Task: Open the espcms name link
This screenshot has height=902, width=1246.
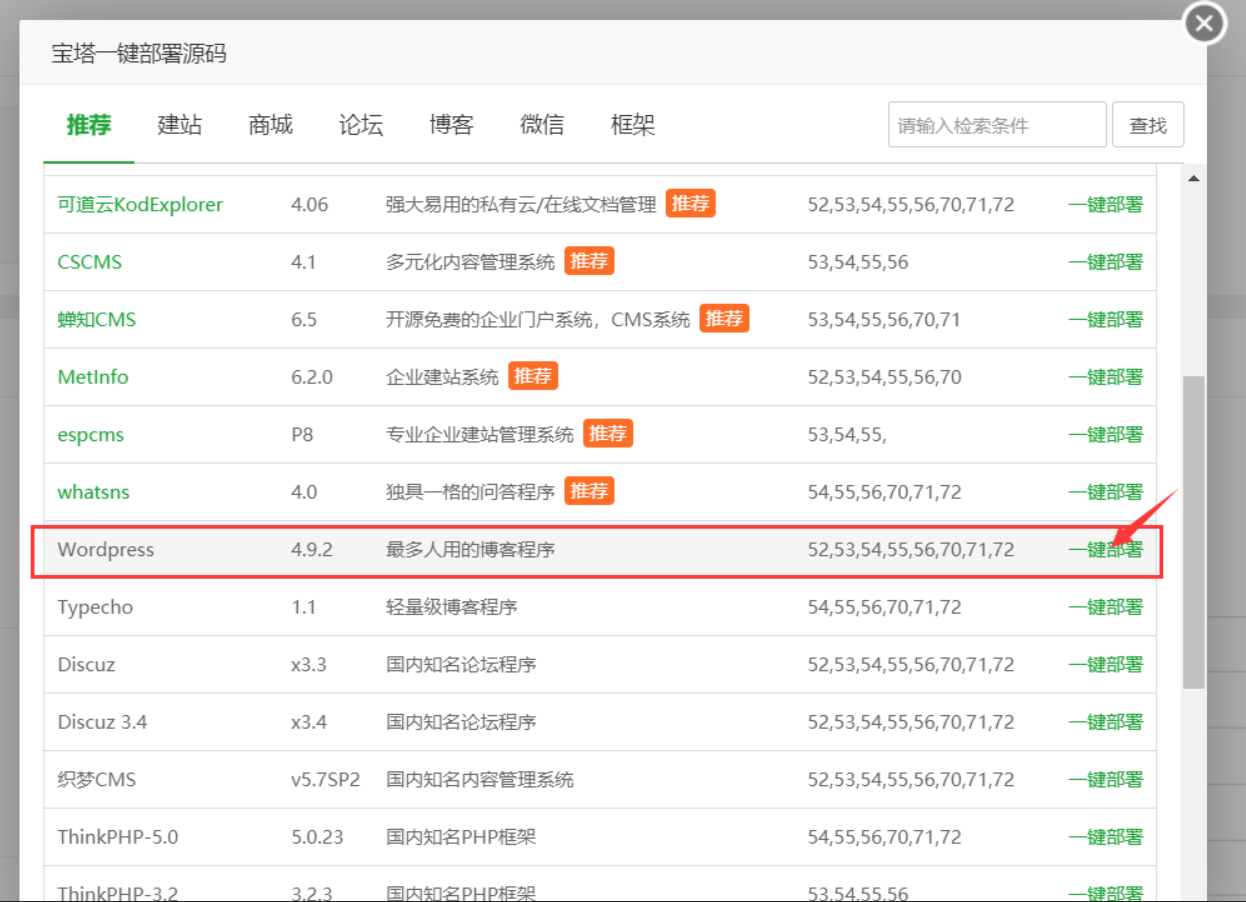Action: tap(91, 435)
